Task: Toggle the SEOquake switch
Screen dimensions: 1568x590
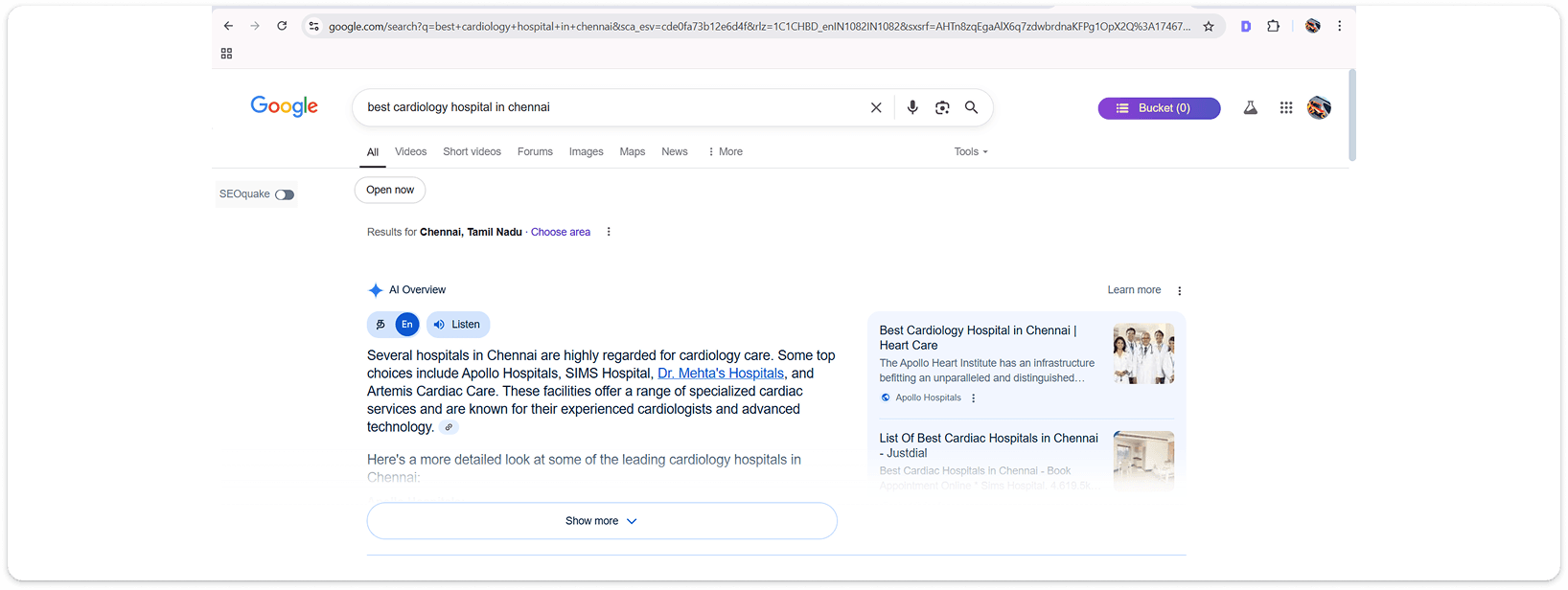Action: 284,194
